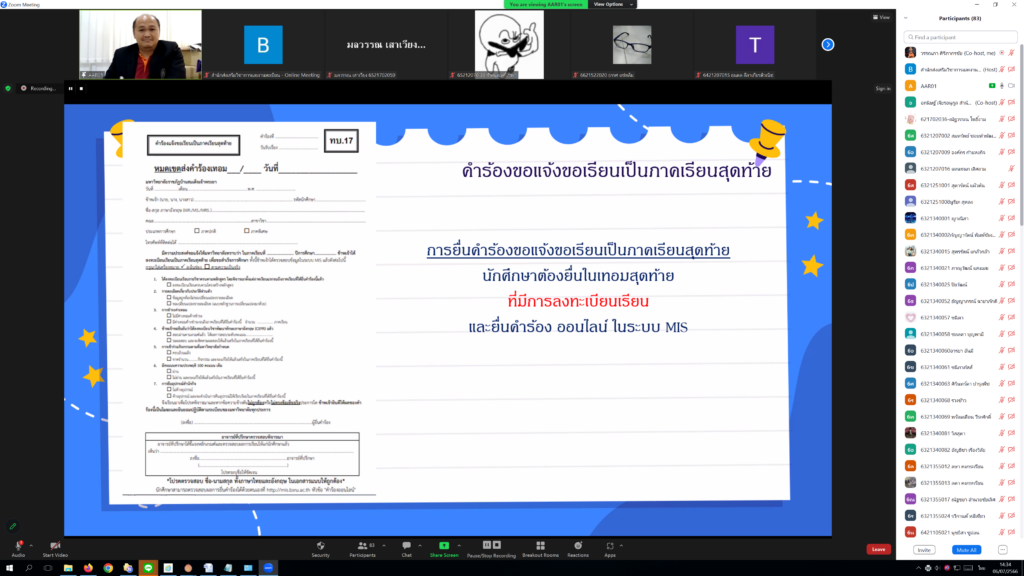The width and height of the screenshot is (1024, 576).
Task: Click the Mute All button
Action: click(x=966, y=550)
